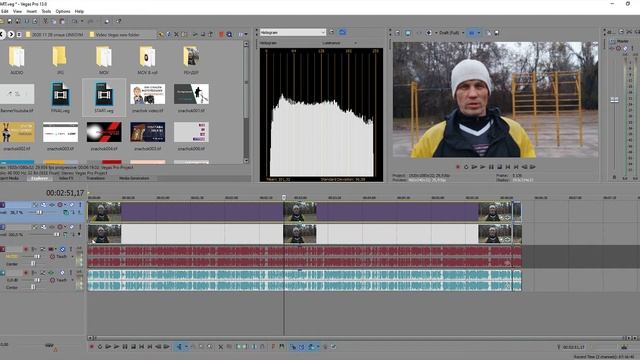Open the Overlays dropdown arrow in the preview toolbar
Screen dimensions: 640x360
(x=479, y=33)
